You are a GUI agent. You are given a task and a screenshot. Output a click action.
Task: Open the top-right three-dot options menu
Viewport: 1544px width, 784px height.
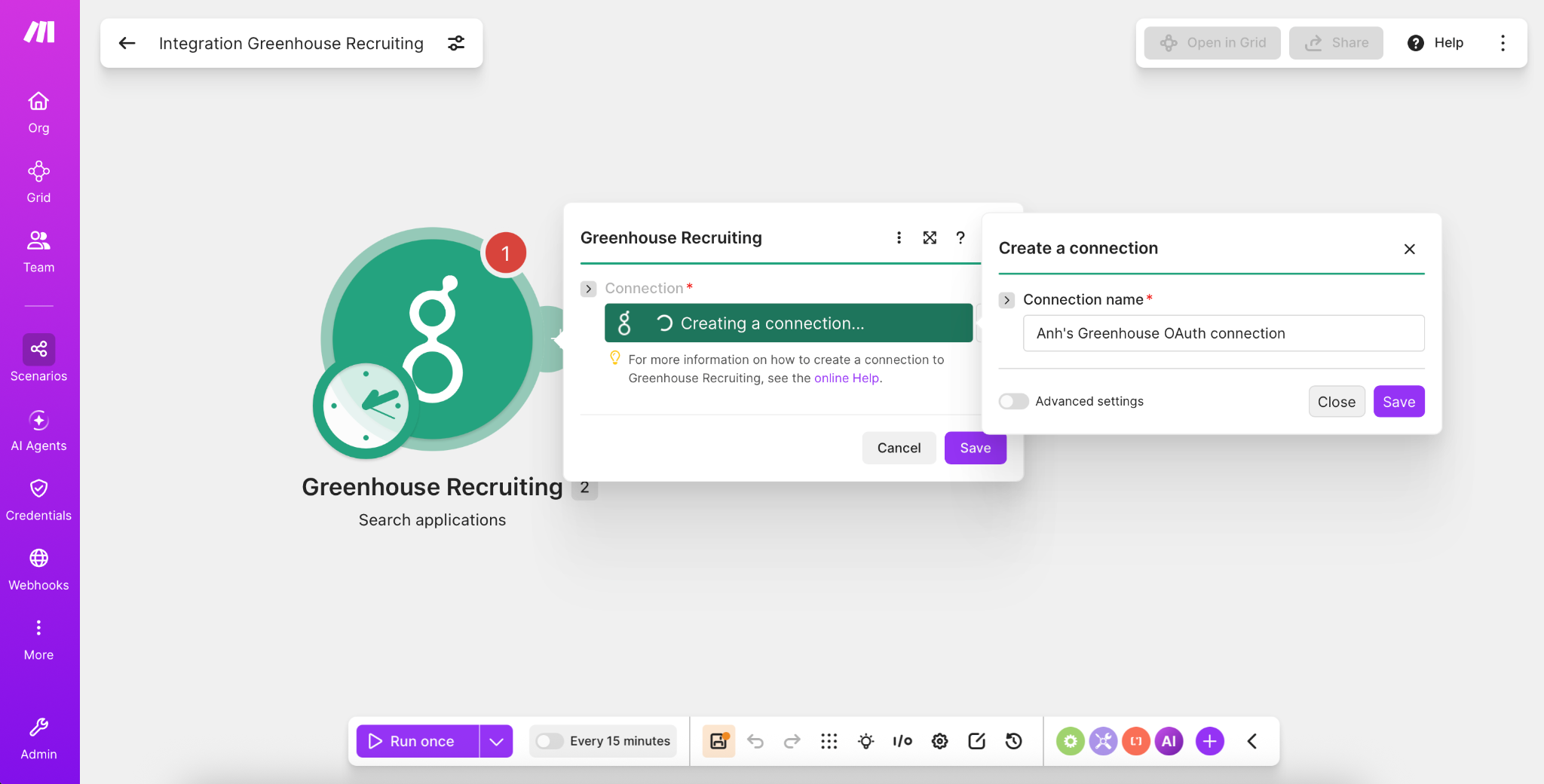click(1503, 43)
